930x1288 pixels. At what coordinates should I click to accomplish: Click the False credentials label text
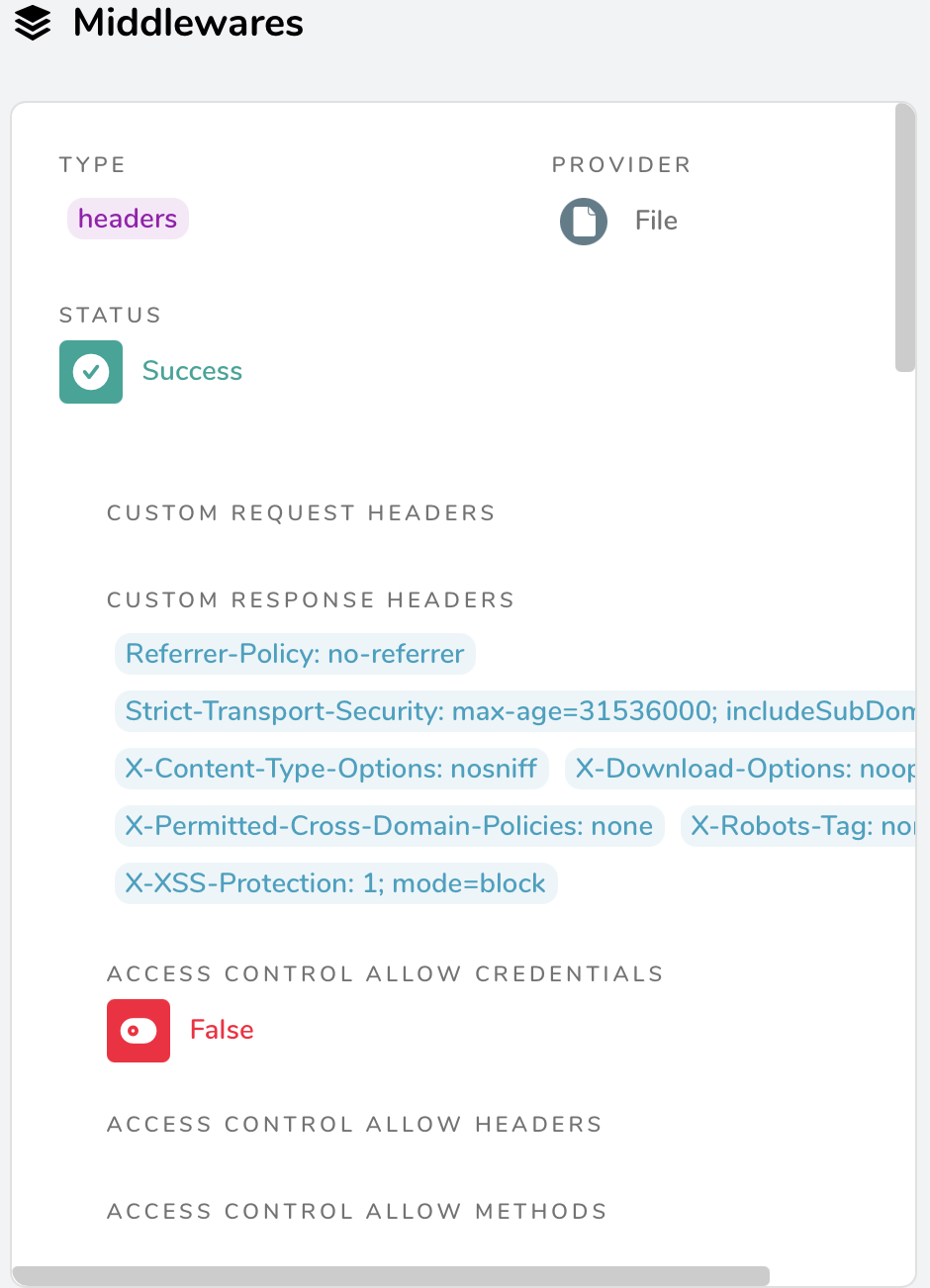(222, 1030)
